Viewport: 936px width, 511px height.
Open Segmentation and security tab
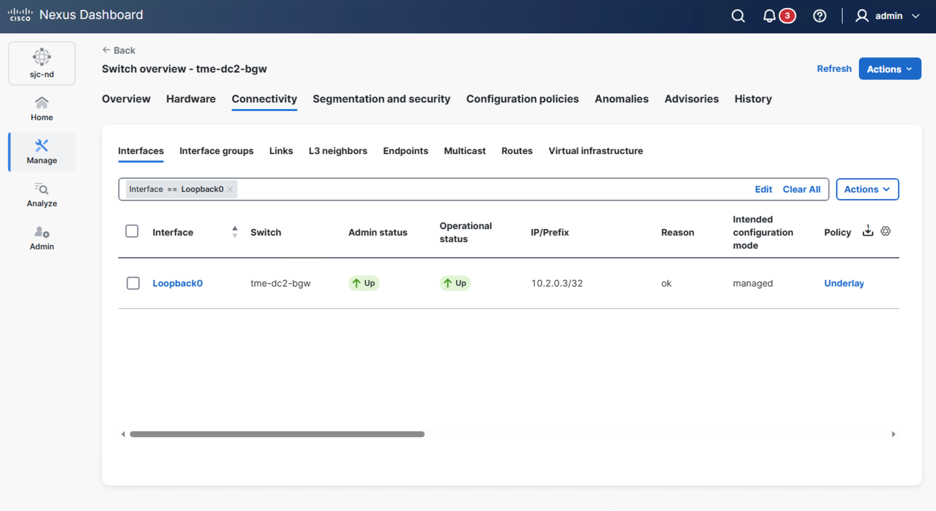381,99
